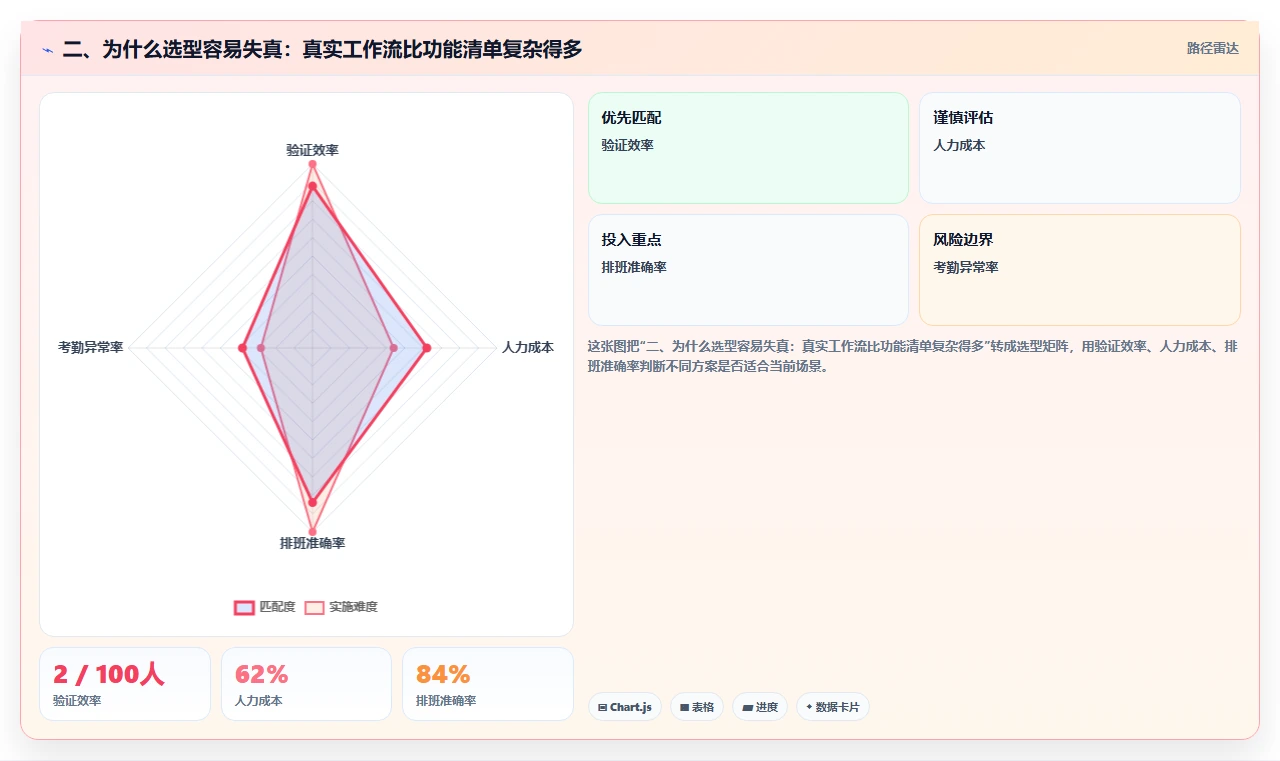This screenshot has width=1280, height=761.
Task: Click the Chart.js tag pill
Action: [x=624, y=707]
